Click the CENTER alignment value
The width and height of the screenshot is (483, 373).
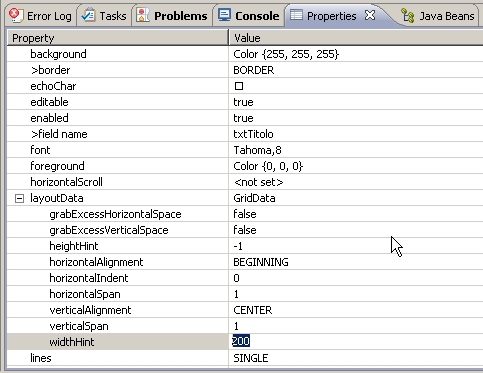pyautogui.click(x=253, y=310)
